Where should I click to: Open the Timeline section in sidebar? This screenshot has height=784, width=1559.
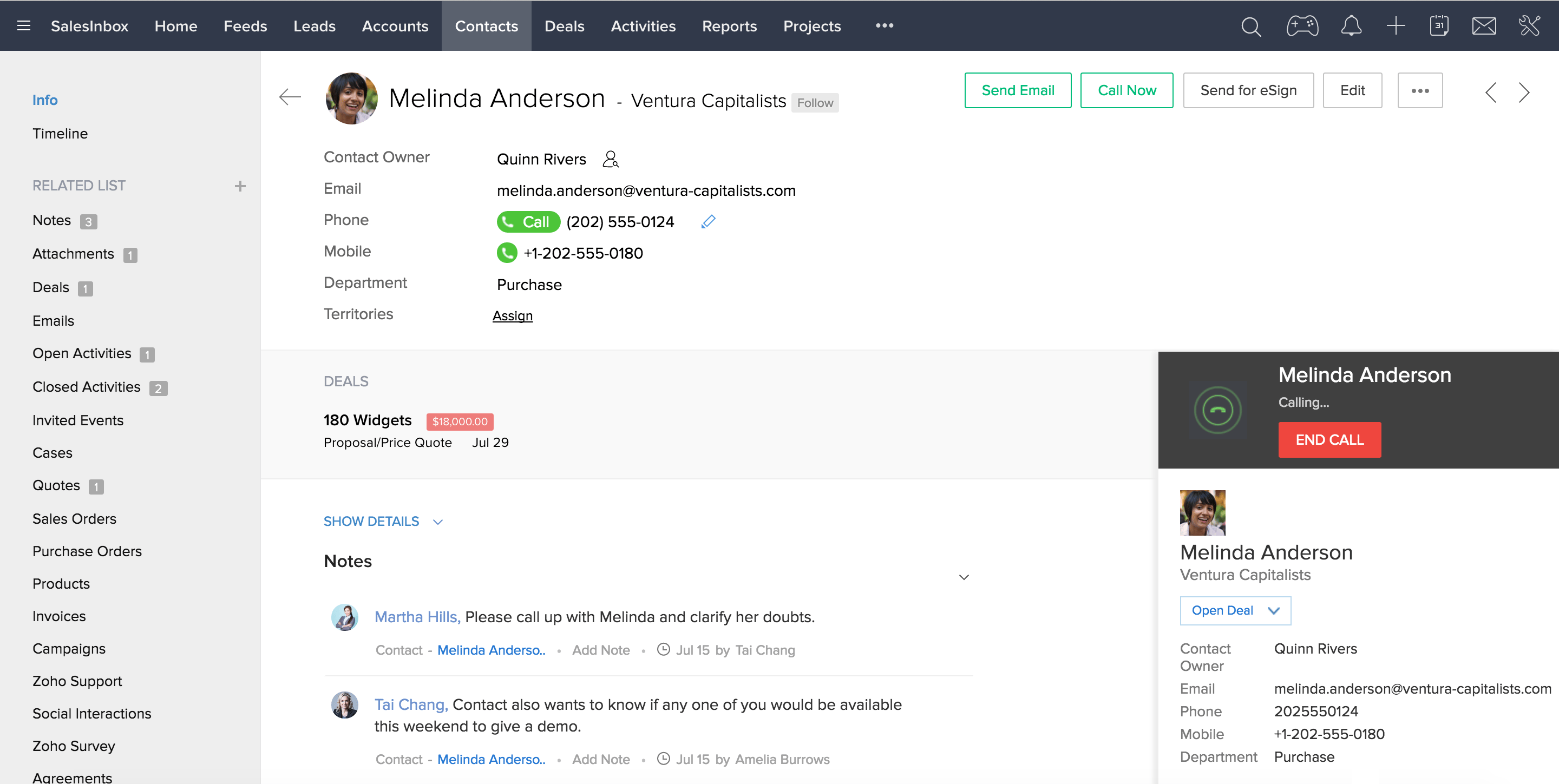(x=59, y=132)
